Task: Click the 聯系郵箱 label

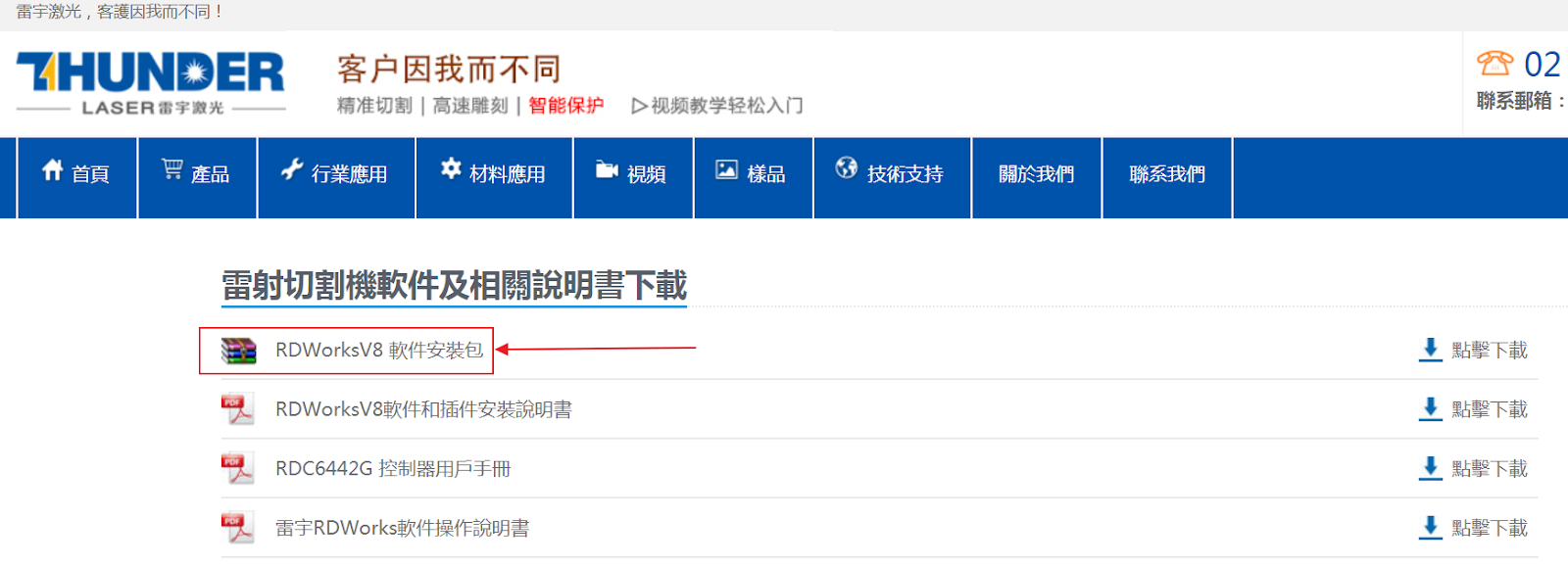Action: [x=1521, y=101]
